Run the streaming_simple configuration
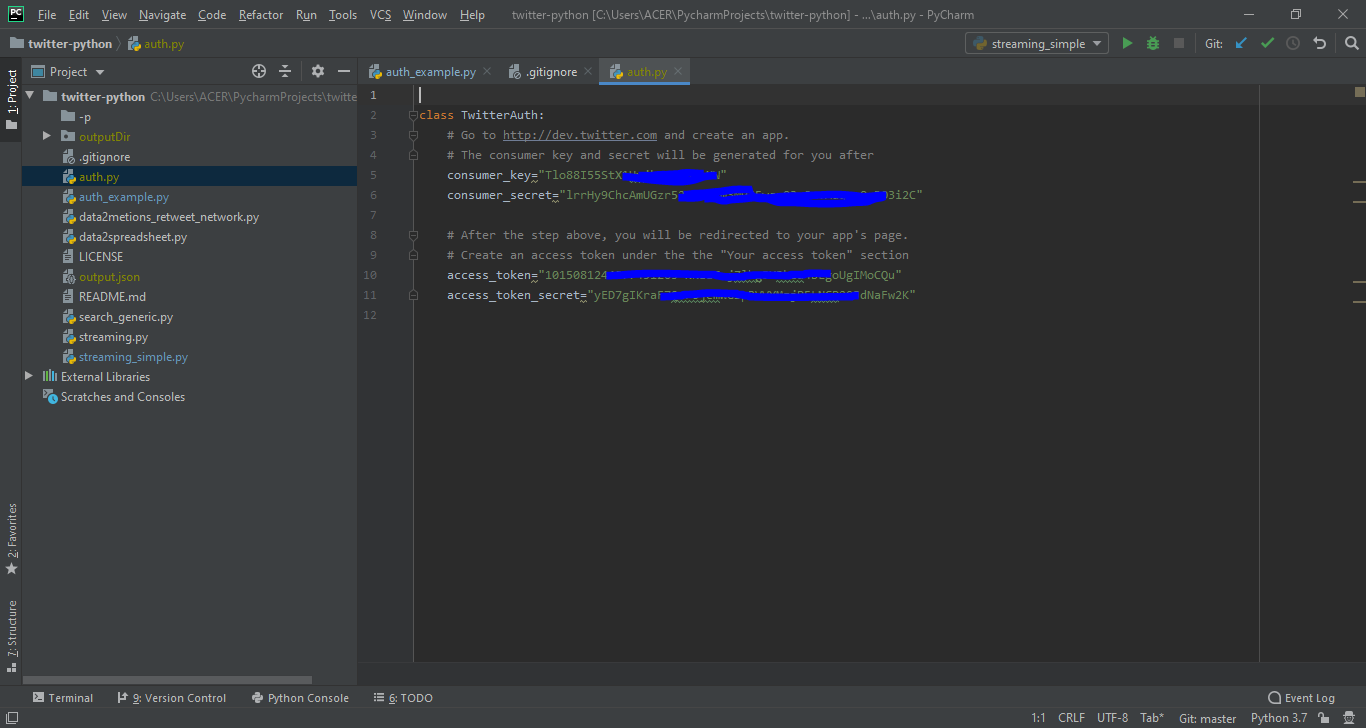Image resolution: width=1366 pixels, height=728 pixels. (x=1127, y=43)
